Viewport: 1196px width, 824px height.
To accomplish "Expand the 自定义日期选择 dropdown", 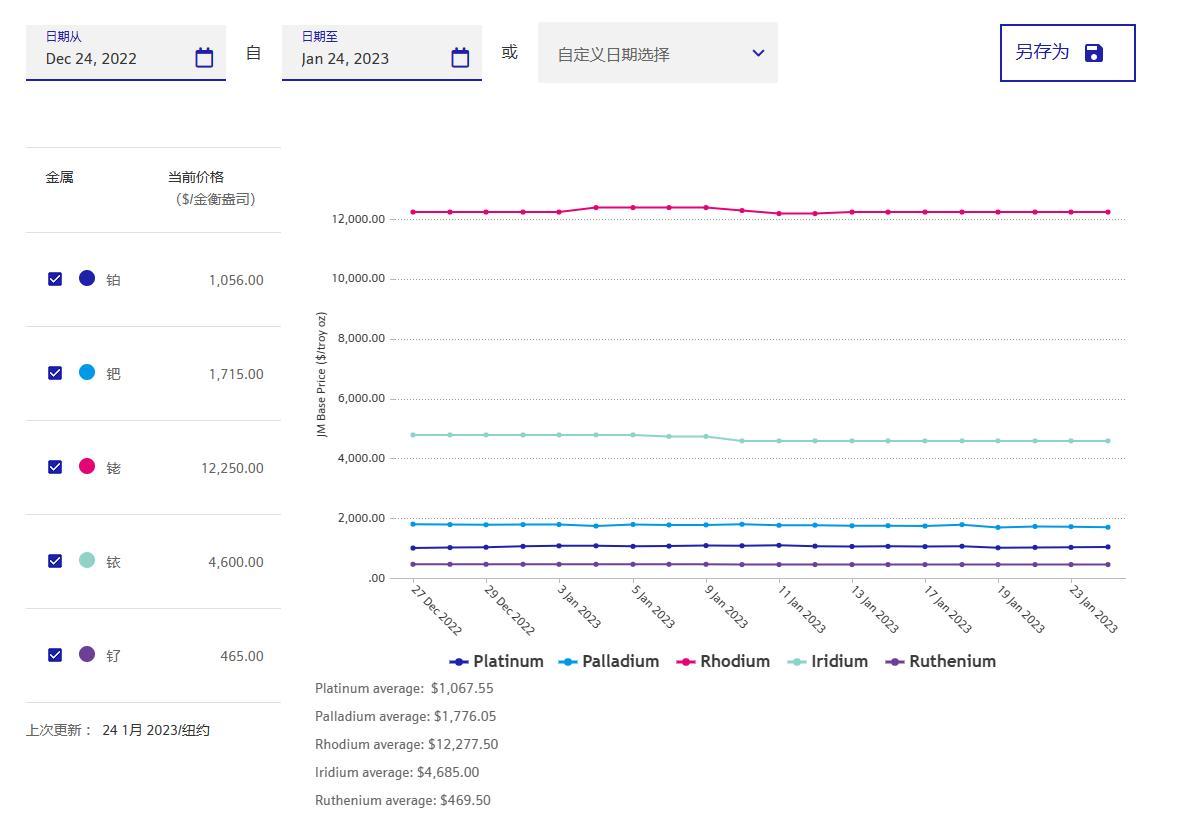I will 640,54.
